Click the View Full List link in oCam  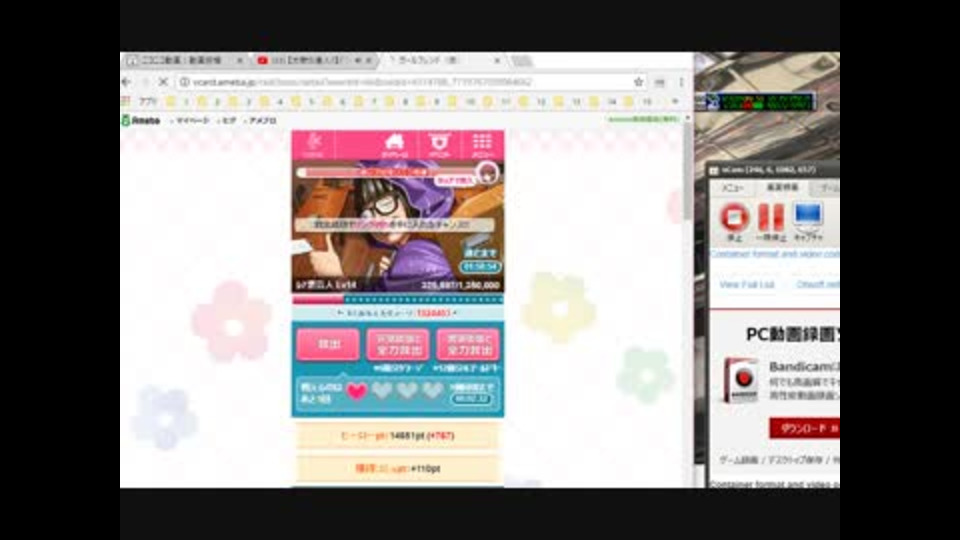747,285
